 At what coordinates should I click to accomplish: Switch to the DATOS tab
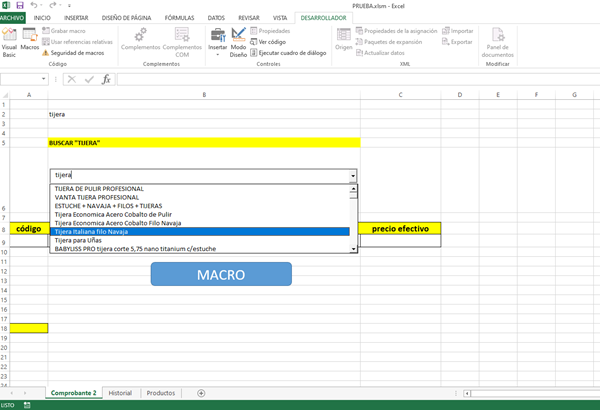click(x=216, y=18)
